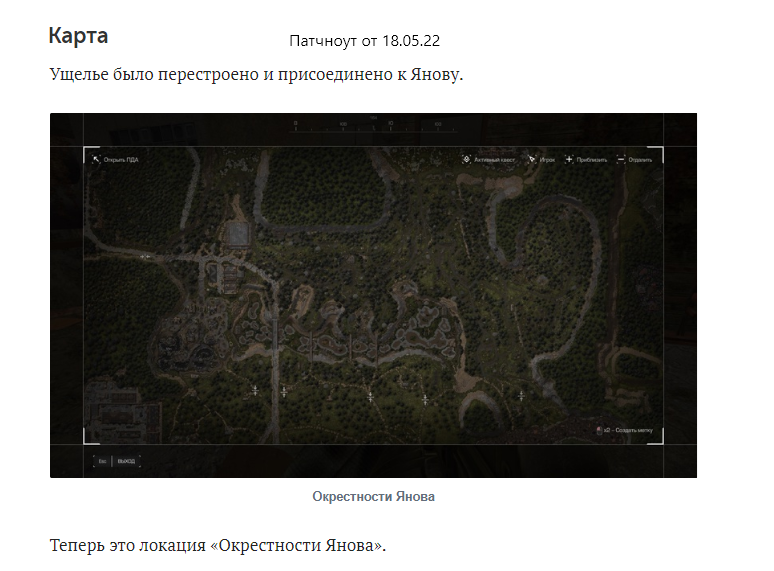774x571 pixels.
Task: Click the rightmost crossroad marker on map
Action: (521, 395)
